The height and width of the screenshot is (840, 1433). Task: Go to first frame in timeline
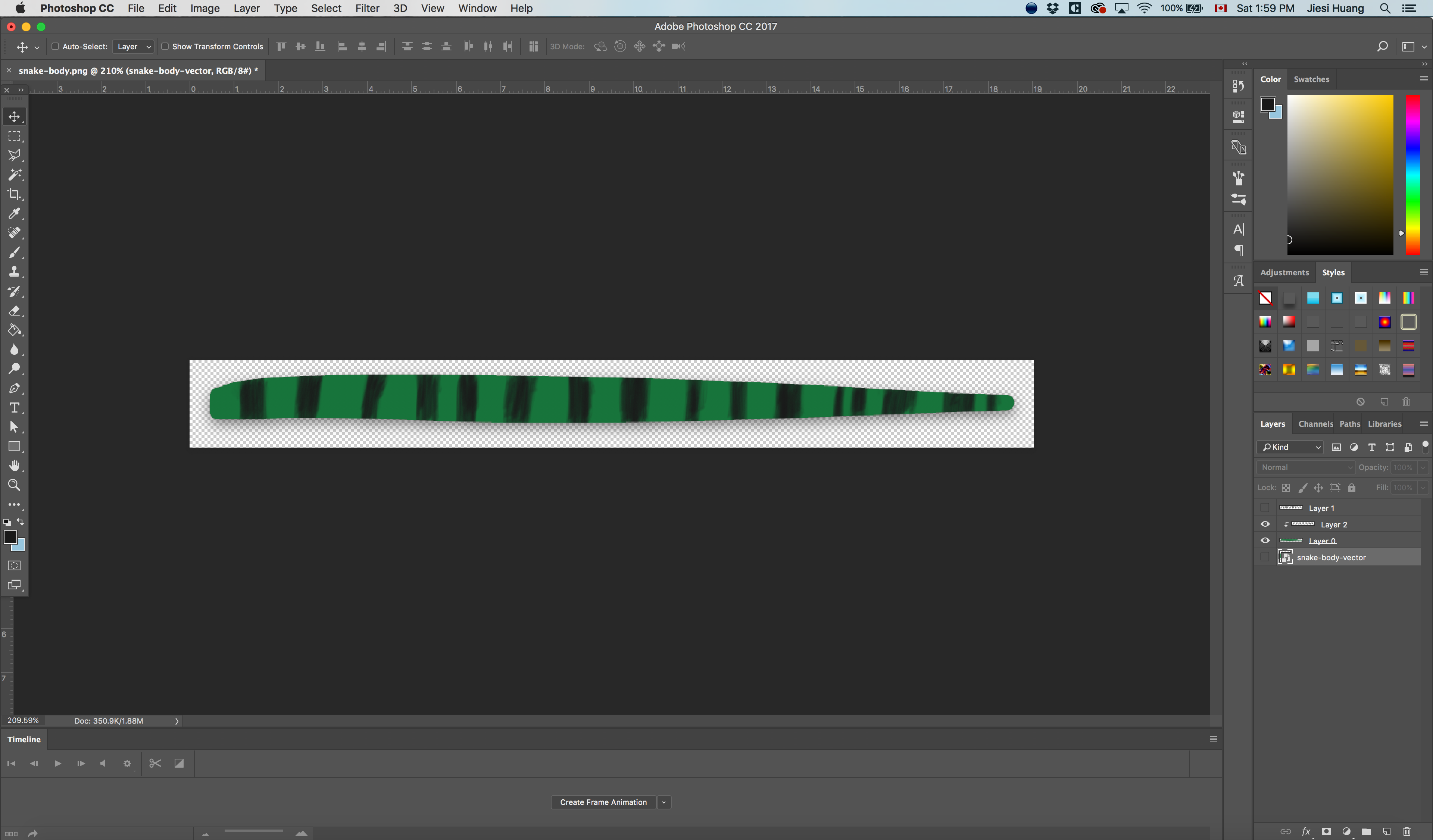[11, 763]
